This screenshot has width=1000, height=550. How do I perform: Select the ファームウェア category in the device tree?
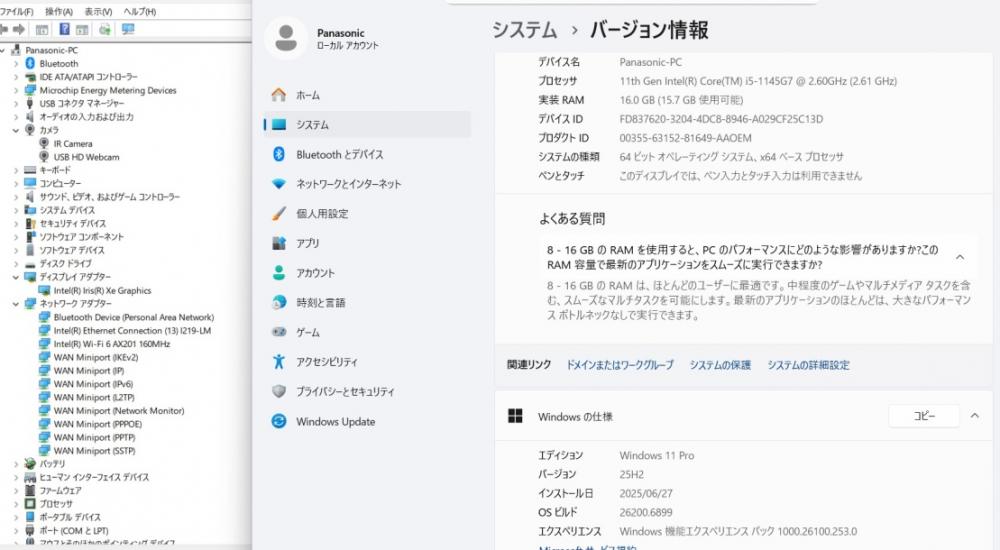(60, 490)
